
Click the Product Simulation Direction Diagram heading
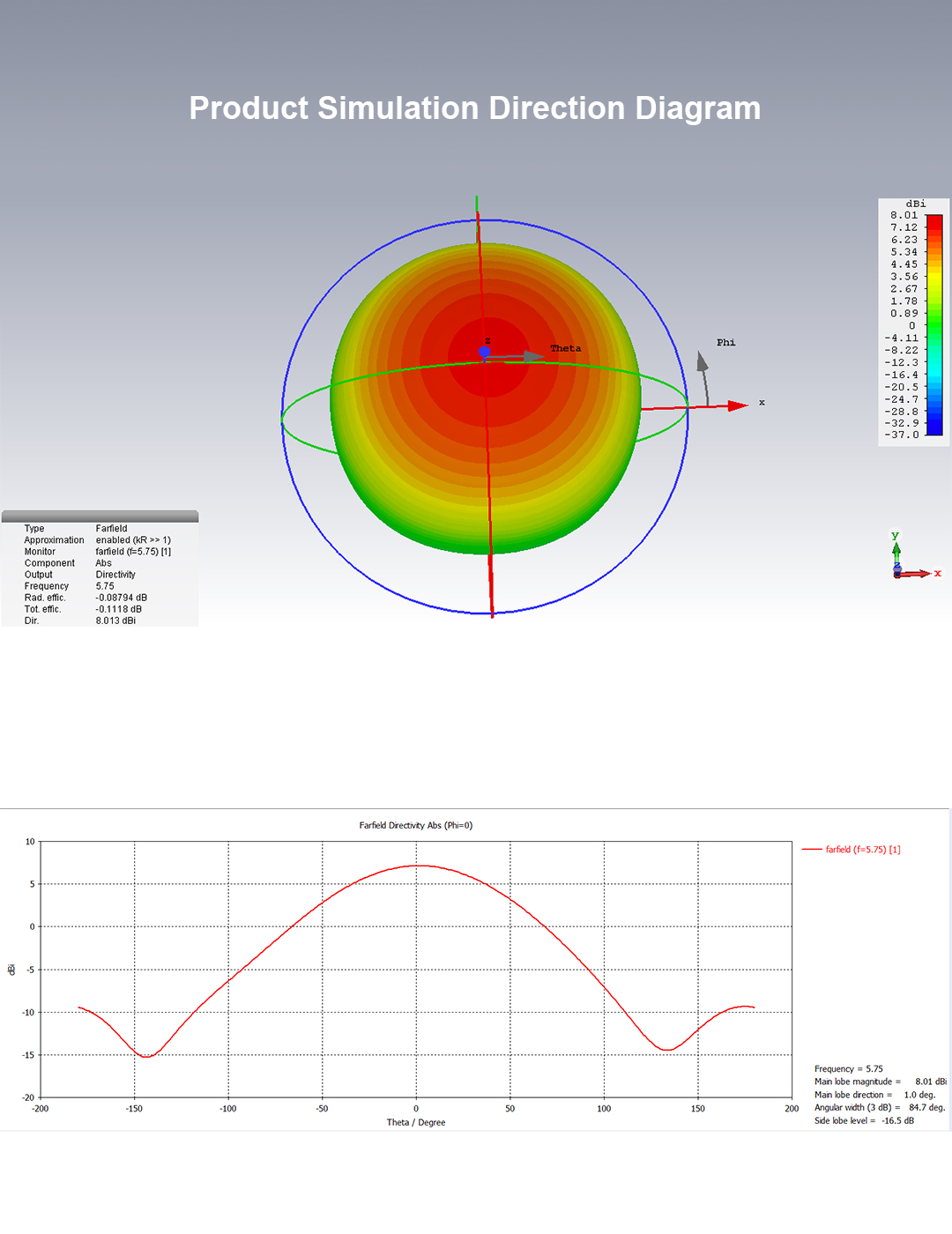click(x=475, y=108)
